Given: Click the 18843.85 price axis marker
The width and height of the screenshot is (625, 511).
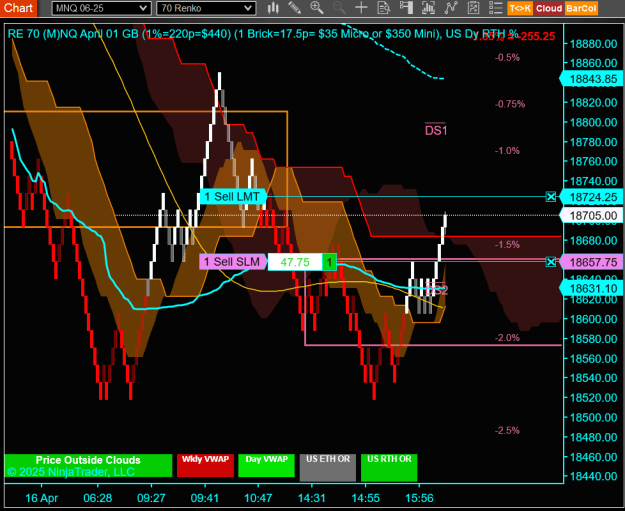Looking at the screenshot, I should coord(592,79).
